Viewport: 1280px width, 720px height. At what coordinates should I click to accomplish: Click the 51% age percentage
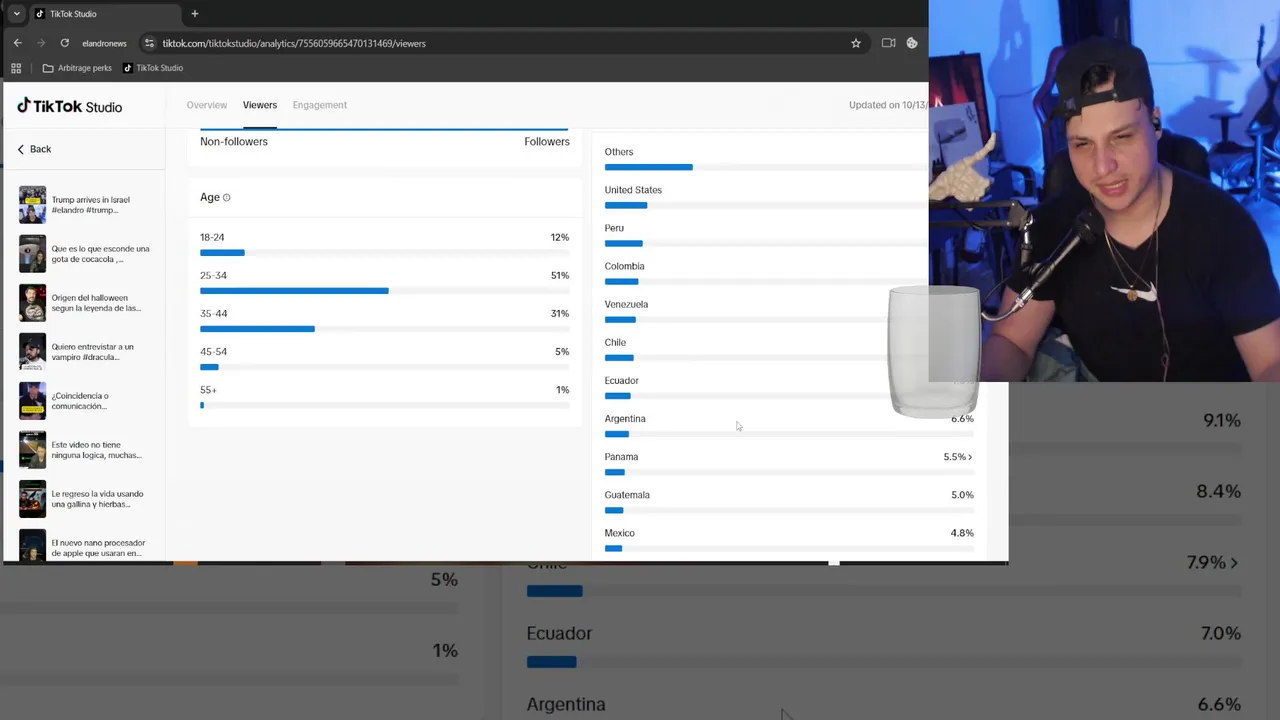point(560,275)
